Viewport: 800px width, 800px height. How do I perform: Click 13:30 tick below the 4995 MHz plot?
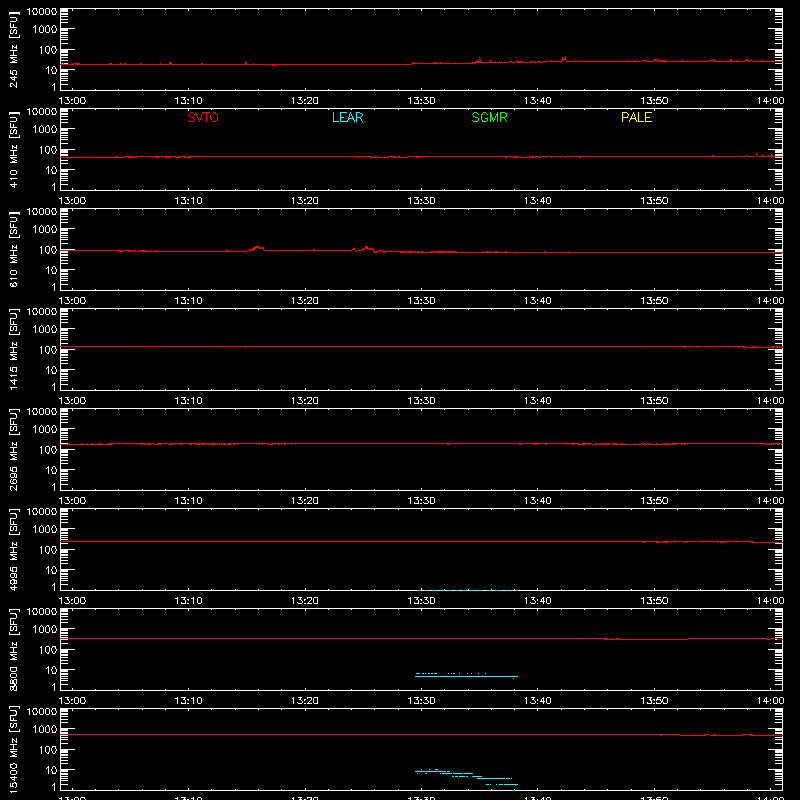[x=421, y=601]
